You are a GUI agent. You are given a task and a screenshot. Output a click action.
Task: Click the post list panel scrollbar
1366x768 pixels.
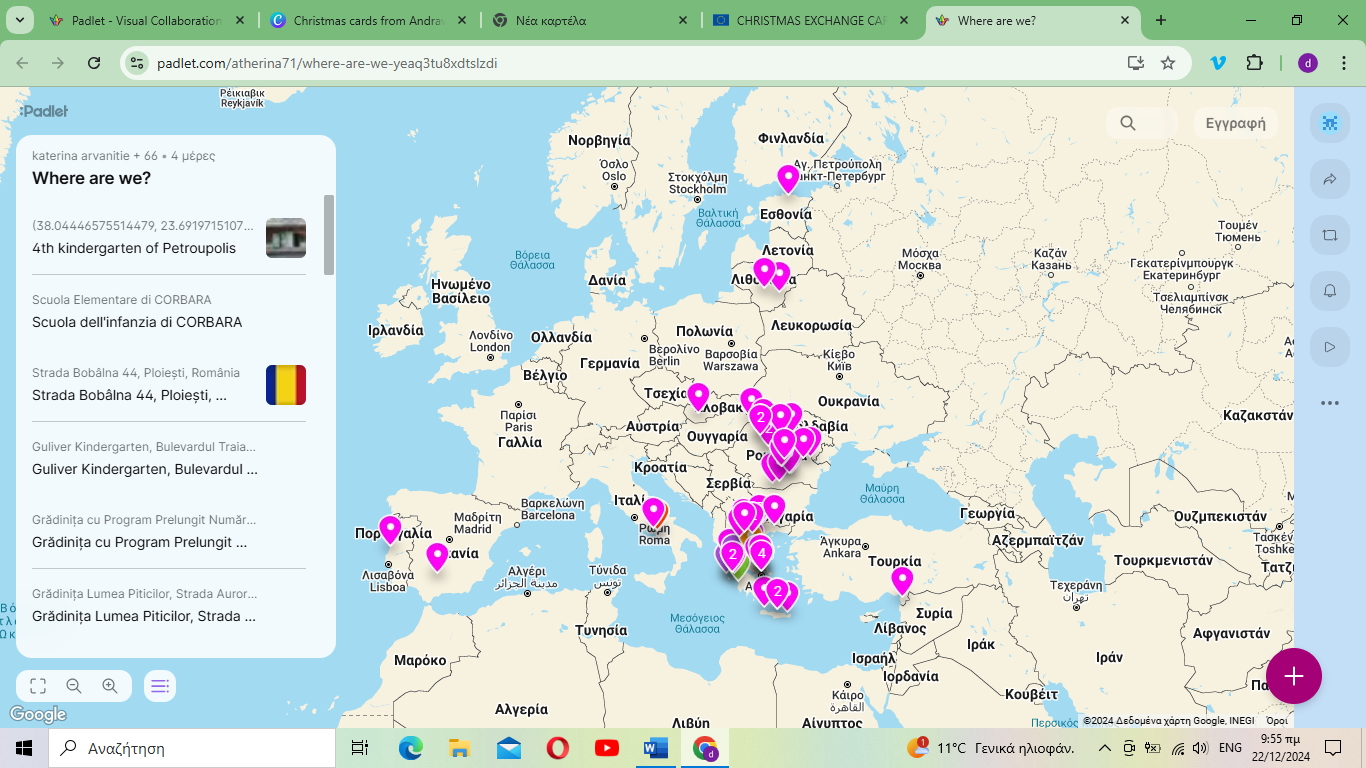click(x=329, y=234)
